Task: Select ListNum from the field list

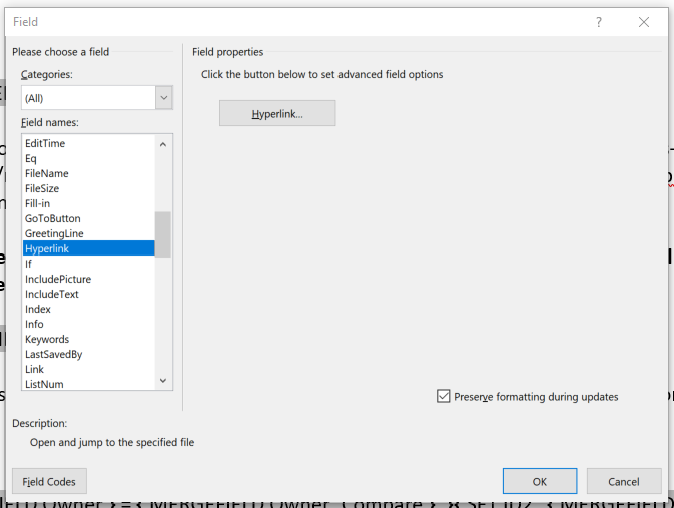Action: tap(45, 384)
